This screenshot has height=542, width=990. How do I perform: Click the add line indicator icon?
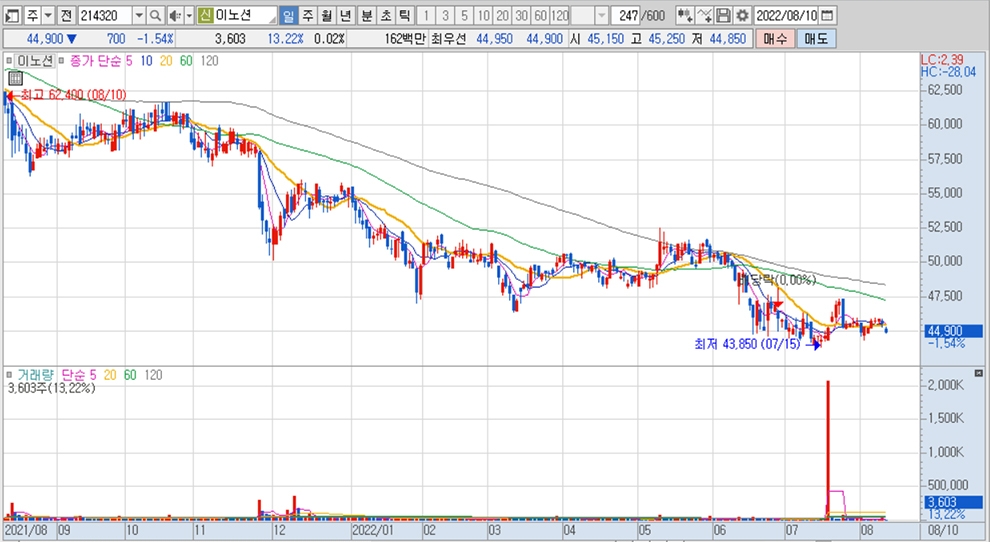click(704, 16)
